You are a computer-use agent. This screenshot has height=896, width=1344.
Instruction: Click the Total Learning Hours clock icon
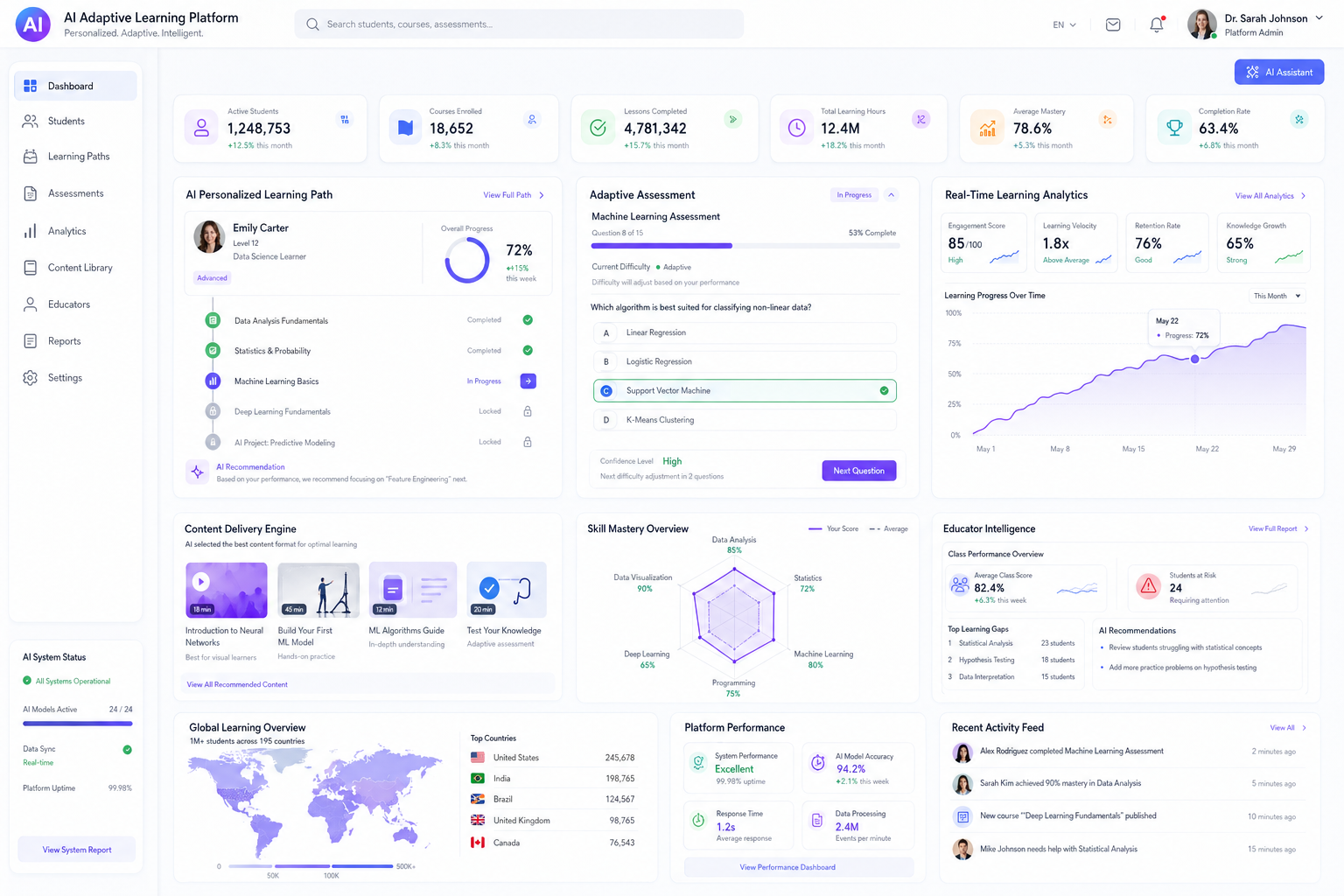coord(797,128)
